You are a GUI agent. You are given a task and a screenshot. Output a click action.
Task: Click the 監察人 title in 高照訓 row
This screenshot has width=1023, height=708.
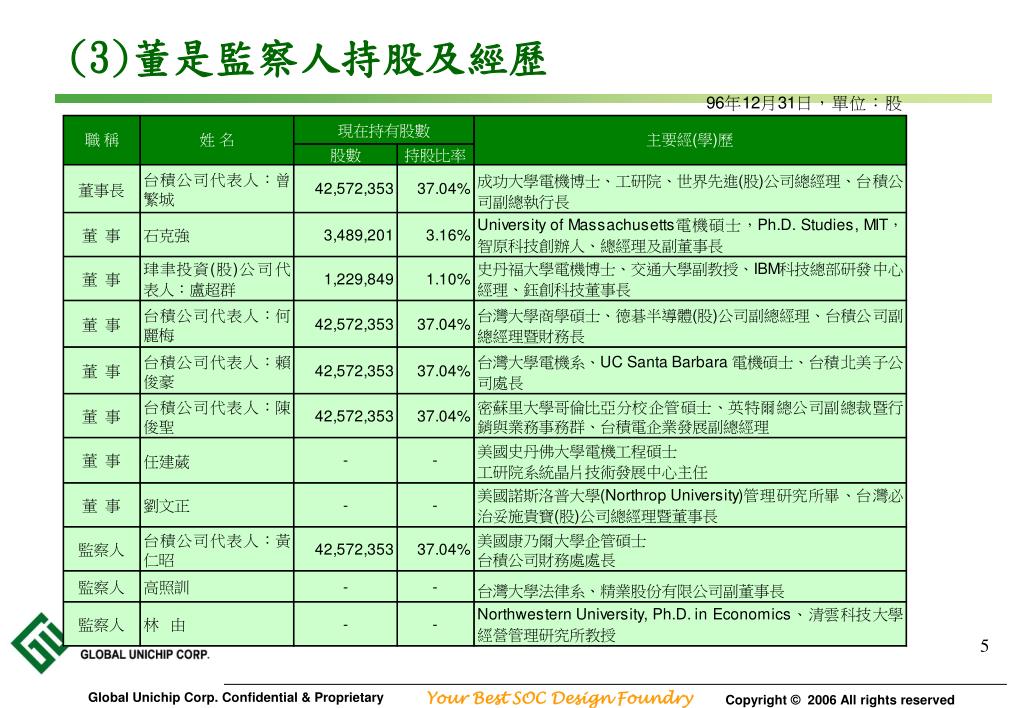(102, 587)
